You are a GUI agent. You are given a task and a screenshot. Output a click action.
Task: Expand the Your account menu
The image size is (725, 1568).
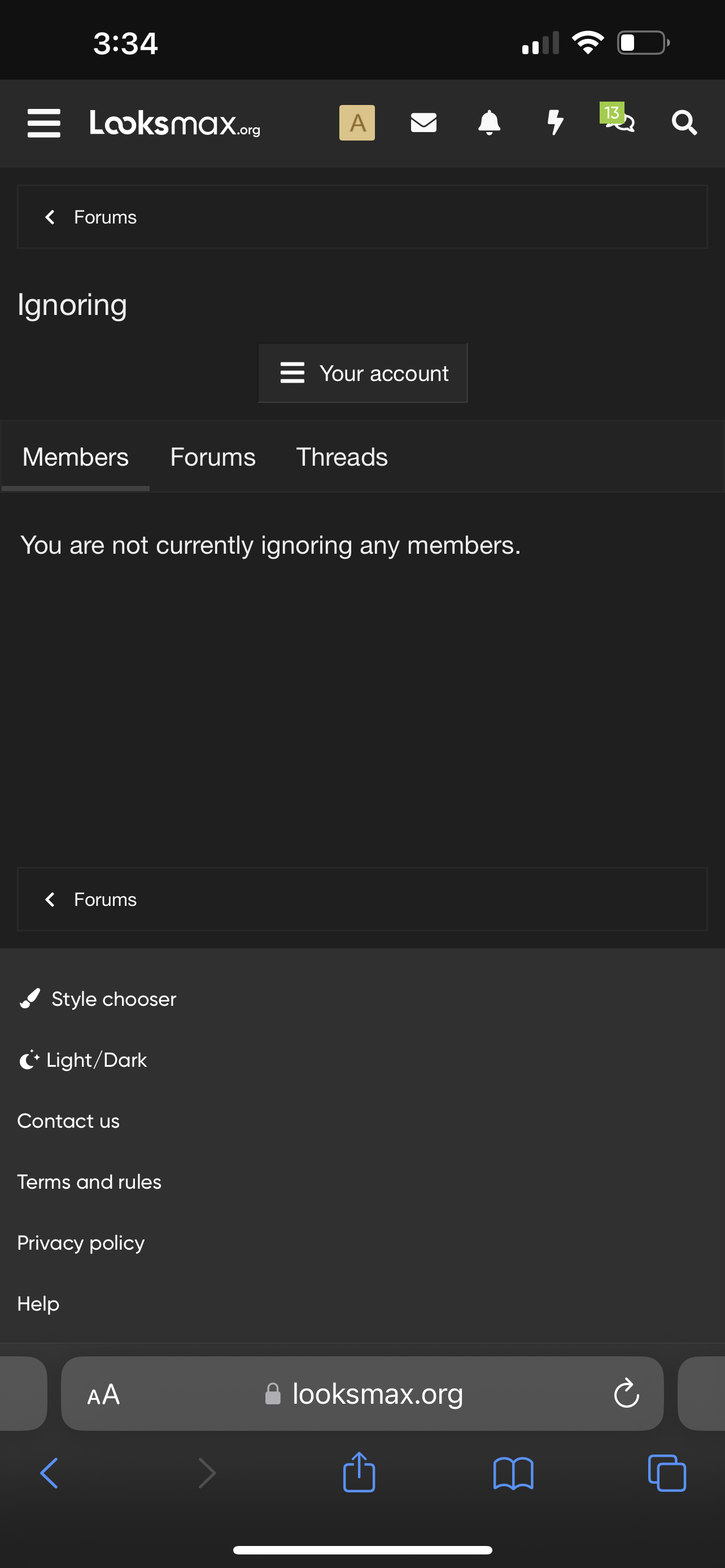tap(363, 373)
